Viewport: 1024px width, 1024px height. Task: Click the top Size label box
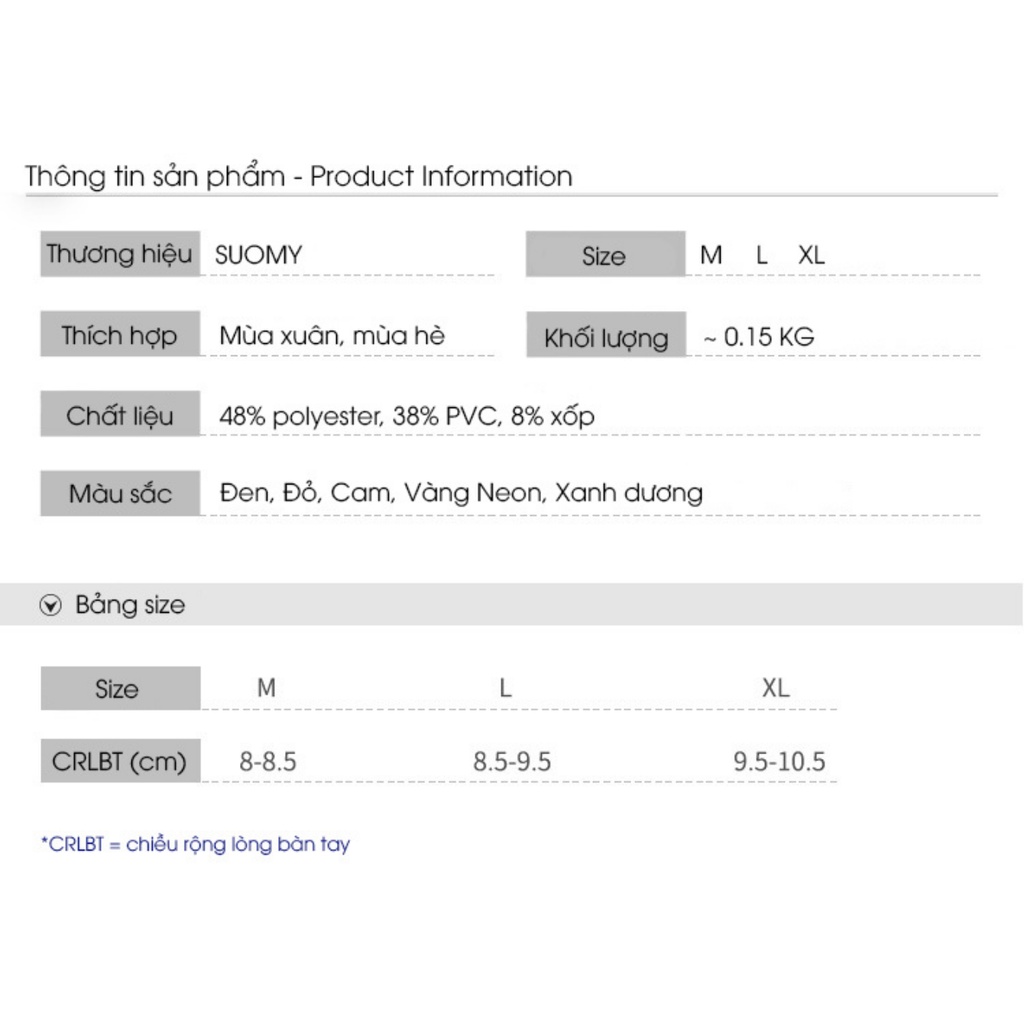coord(604,256)
